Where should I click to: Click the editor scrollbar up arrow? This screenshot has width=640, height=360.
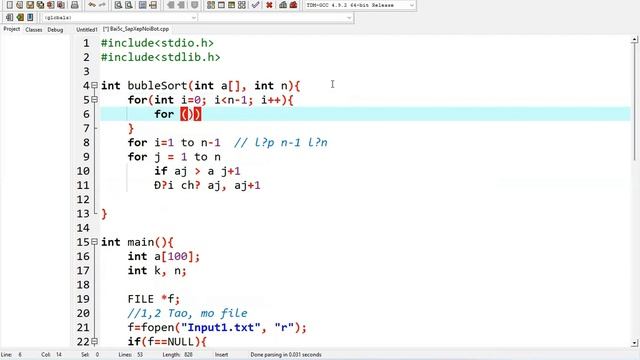(x=634, y=40)
